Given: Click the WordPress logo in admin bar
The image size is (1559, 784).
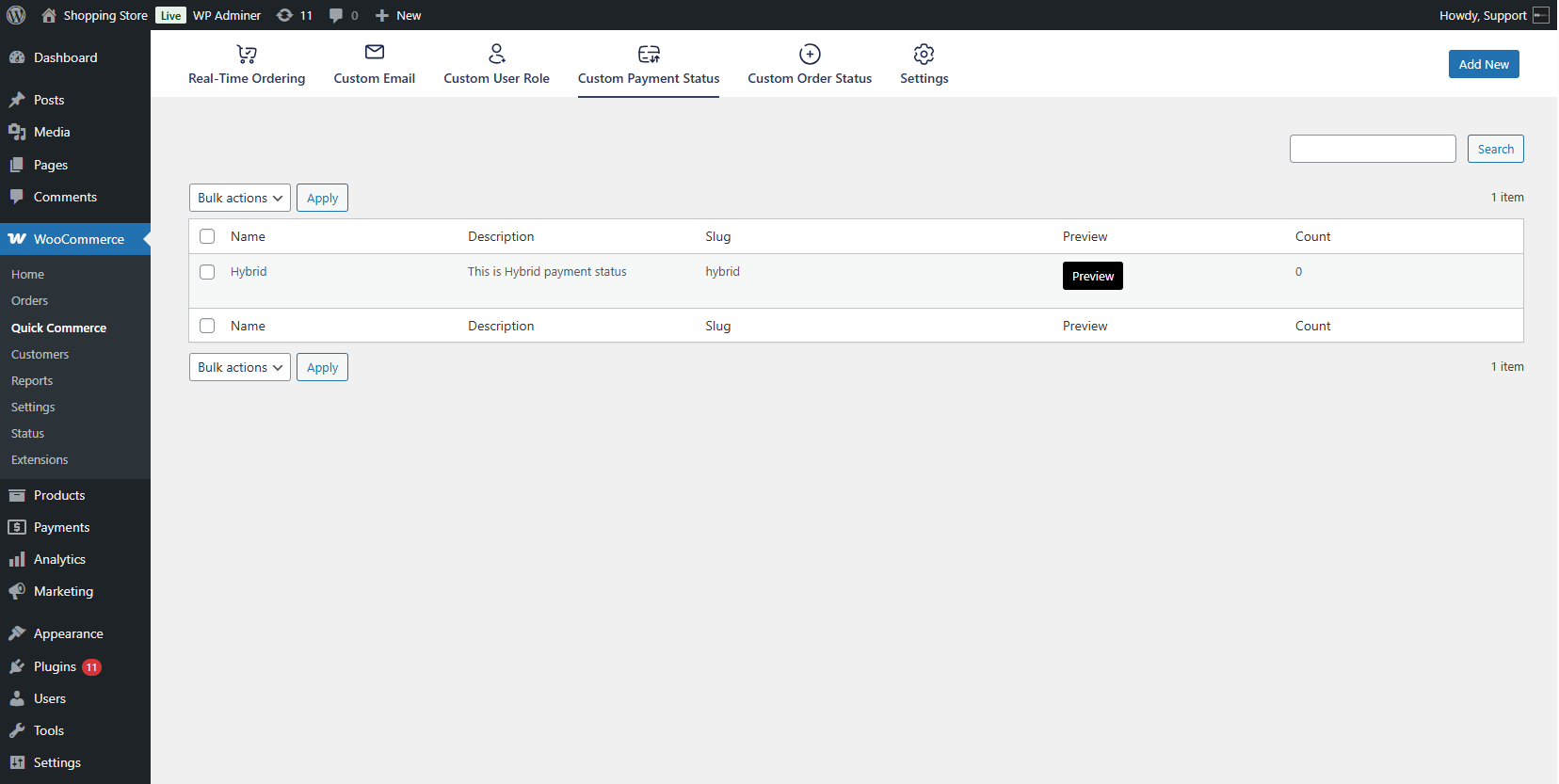Looking at the screenshot, I should click(x=16, y=15).
